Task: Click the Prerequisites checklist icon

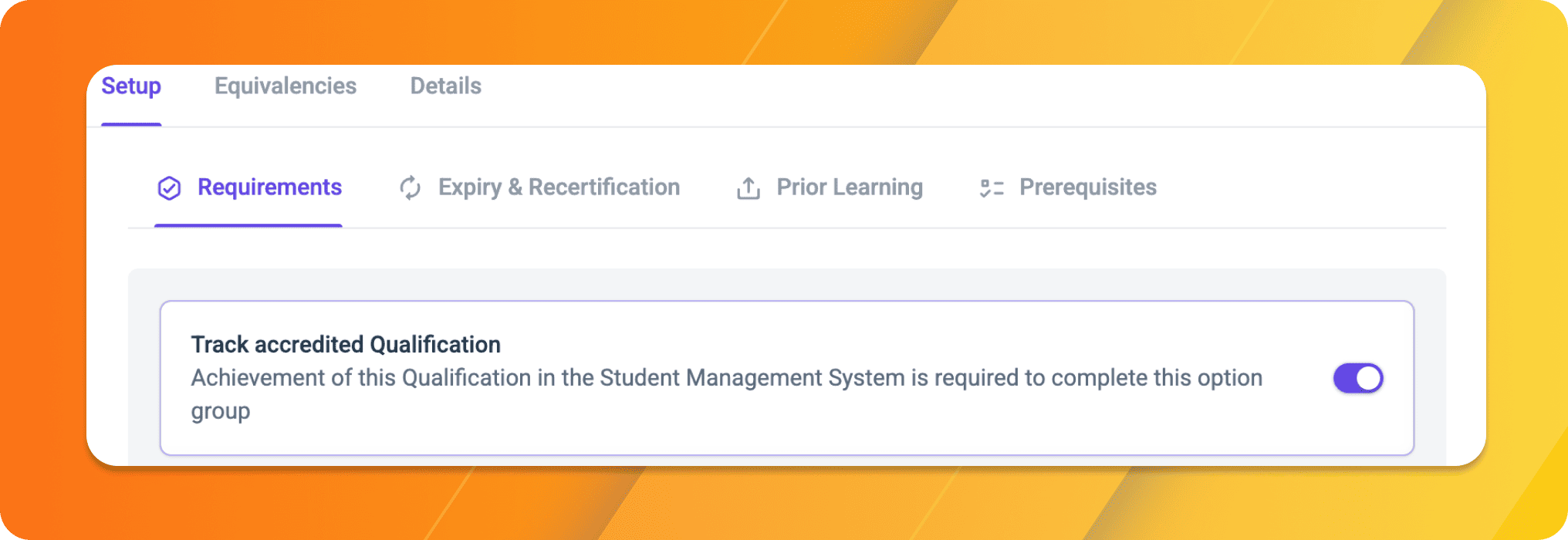Action: pos(992,188)
